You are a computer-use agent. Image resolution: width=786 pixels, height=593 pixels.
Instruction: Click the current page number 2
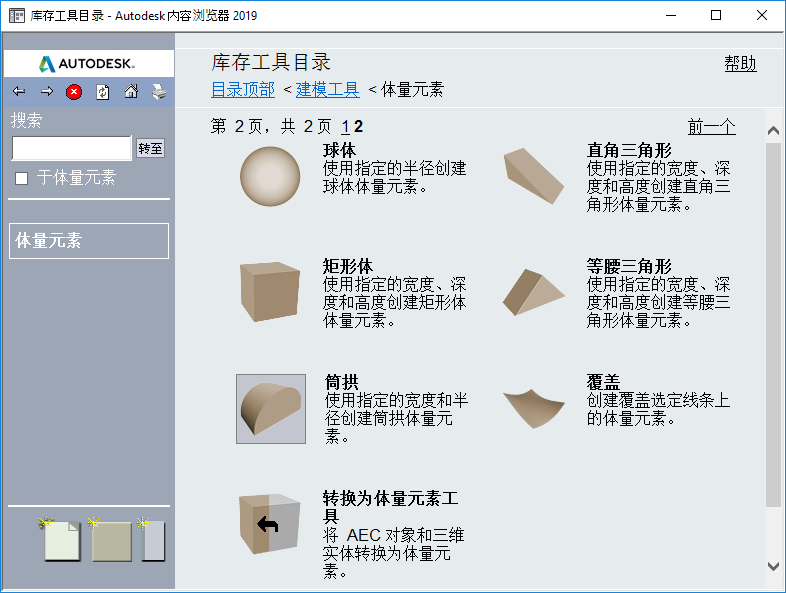coord(358,126)
